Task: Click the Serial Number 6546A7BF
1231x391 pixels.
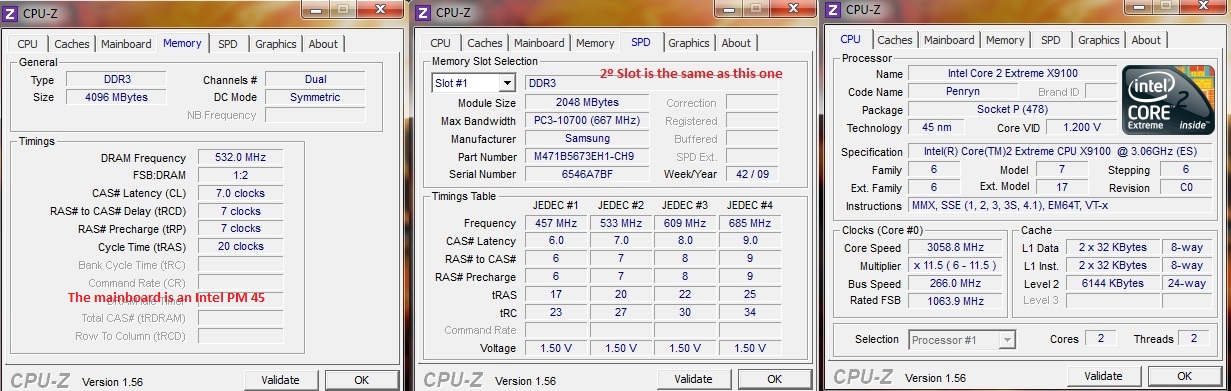Action: [586, 174]
